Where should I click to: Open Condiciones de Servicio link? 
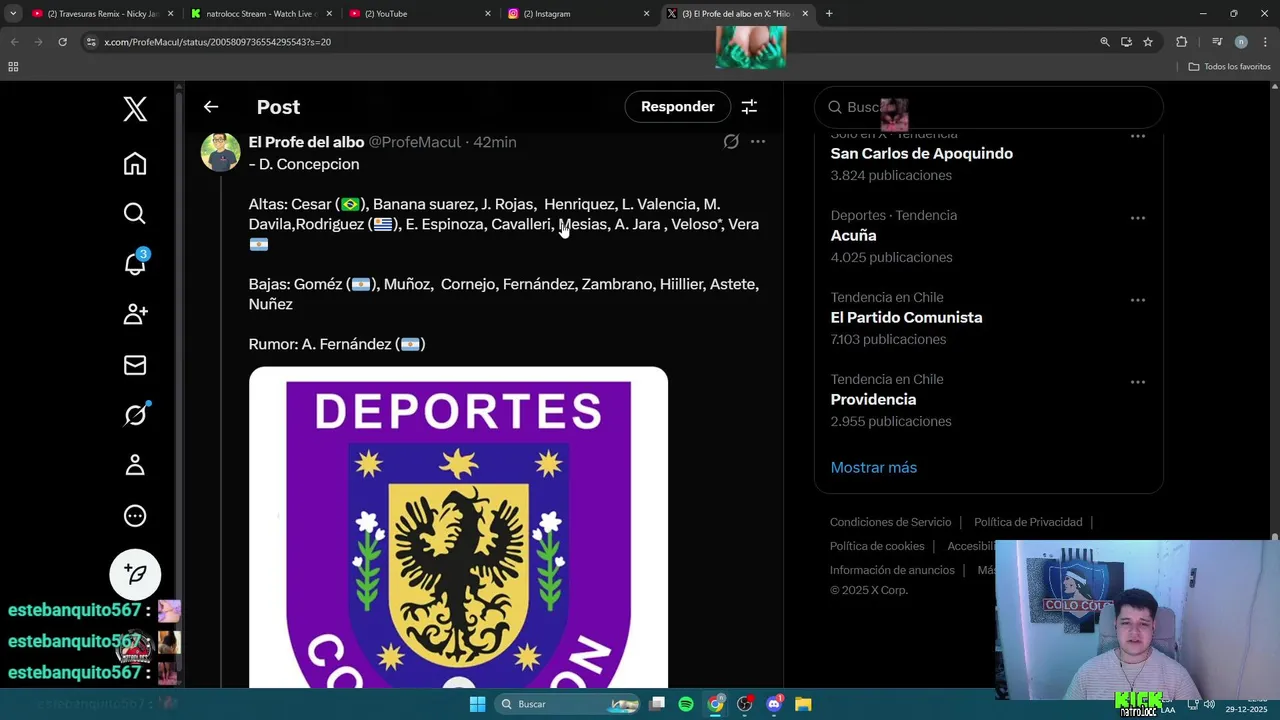tap(890, 522)
